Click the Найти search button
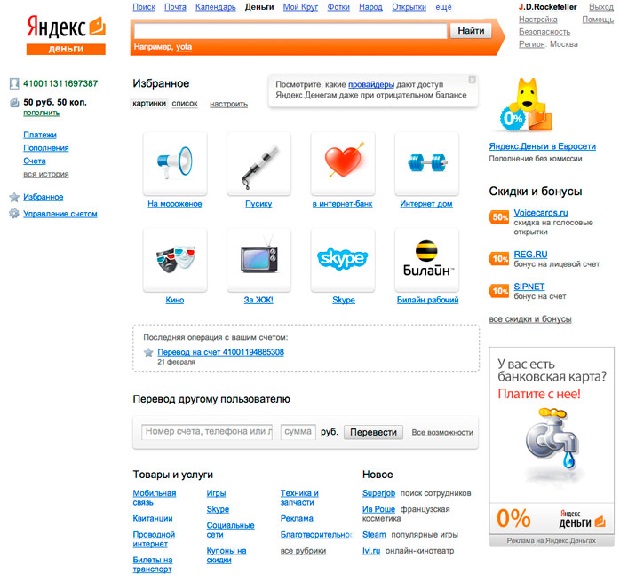The height and width of the screenshot is (576, 618). (471, 31)
